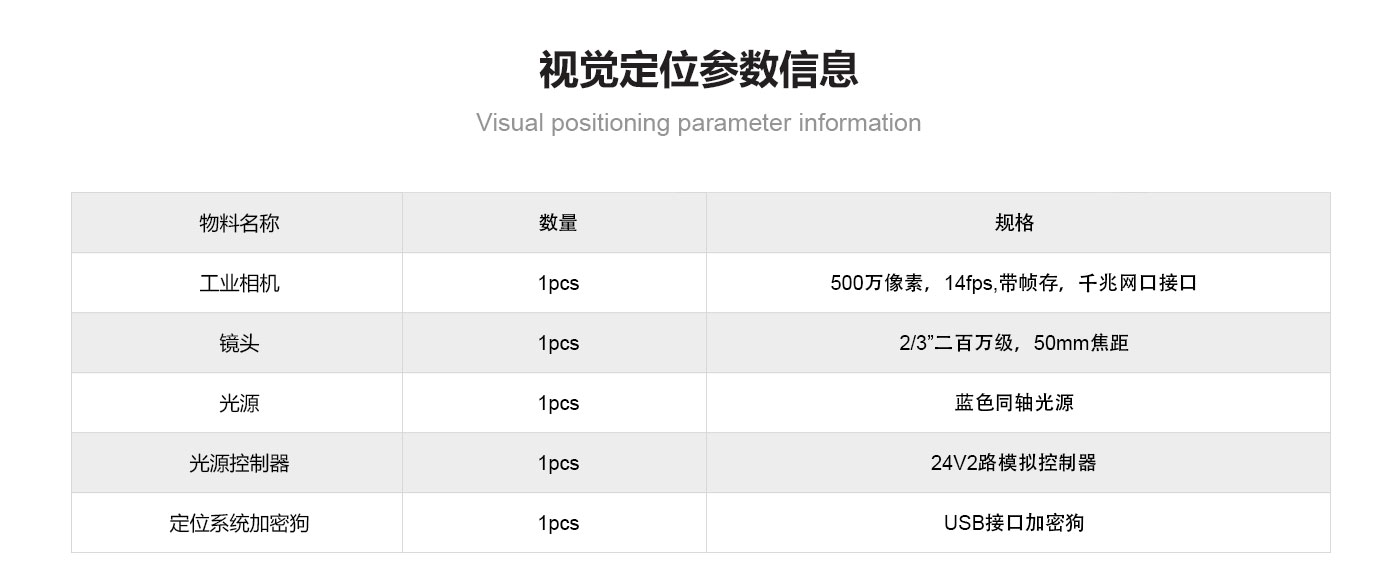The width and height of the screenshot is (1400, 576).
Task: Click the 工业相机 material name cell
Action: coord(239,283)
